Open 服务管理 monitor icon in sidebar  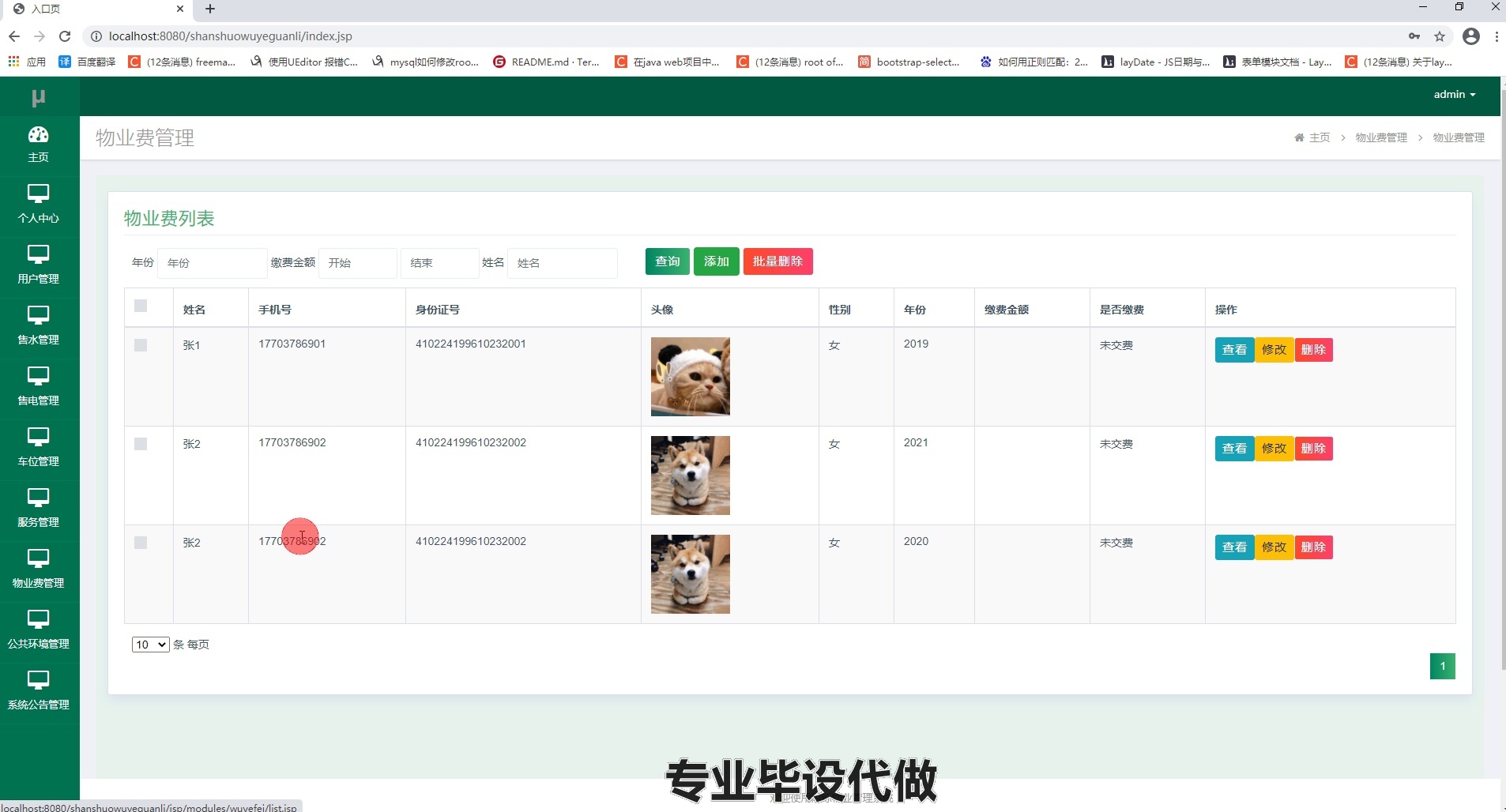[x=39, y=498]
